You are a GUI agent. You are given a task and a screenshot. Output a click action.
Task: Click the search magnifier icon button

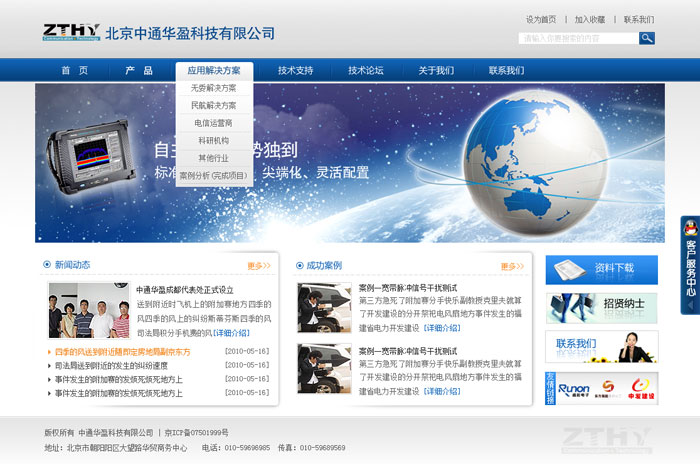click(647, 38)
